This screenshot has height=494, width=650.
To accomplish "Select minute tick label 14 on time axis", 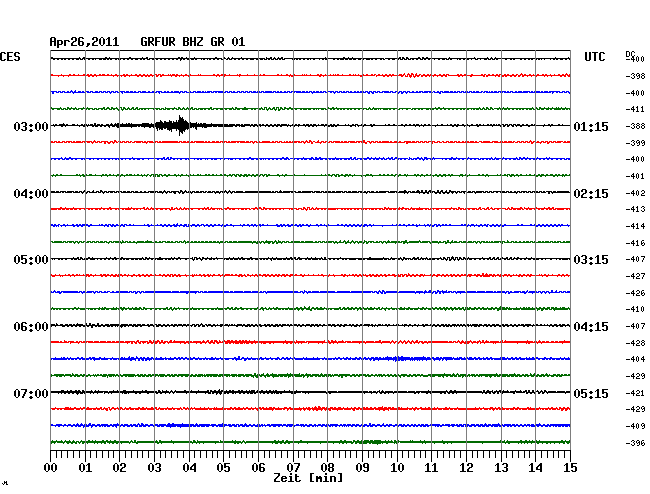I will coord(535,468).
